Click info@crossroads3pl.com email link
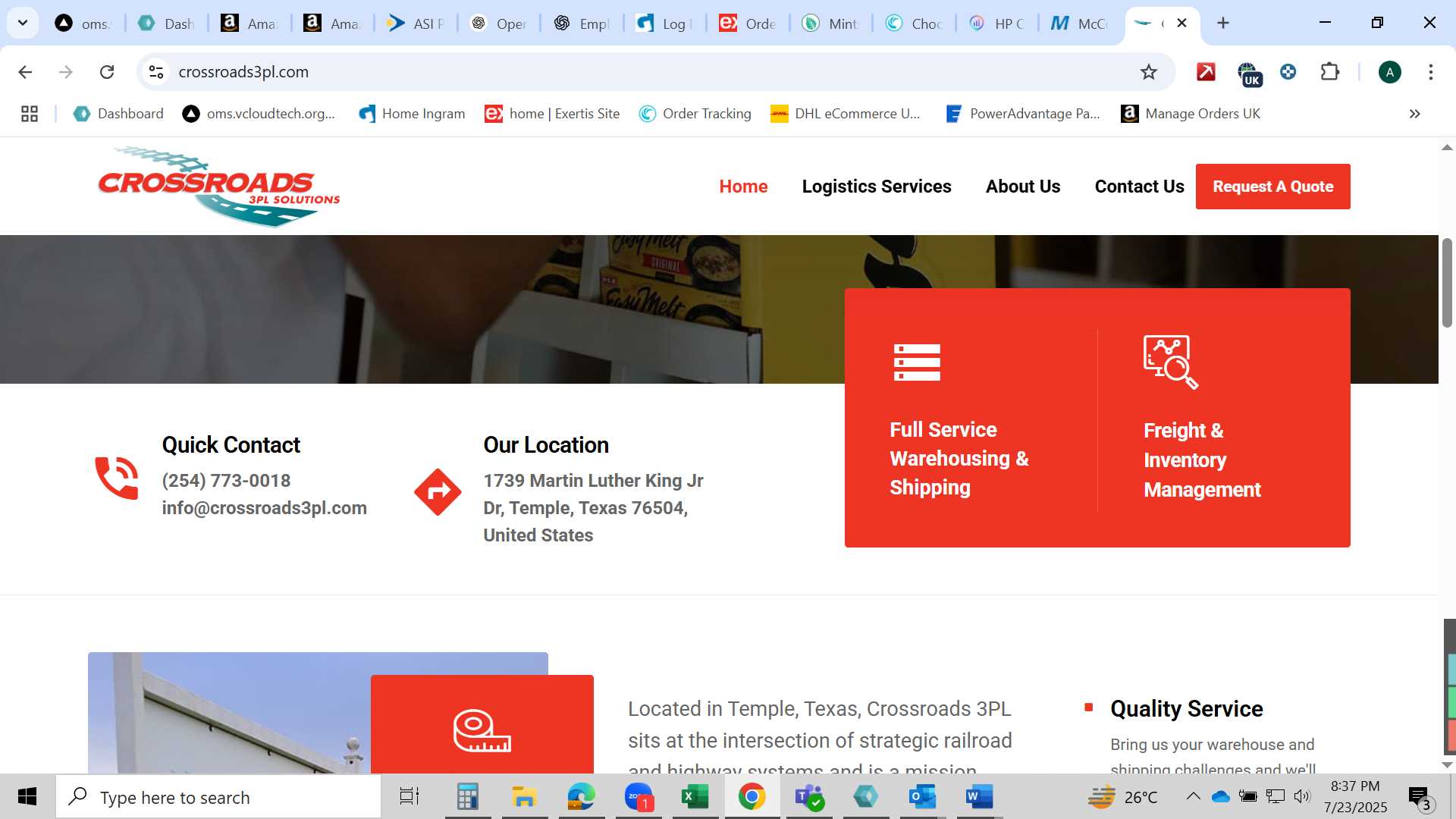Image resolution: width=1456 pixels, height=819 pixels. pyautogui.click(x=264, y=508)
